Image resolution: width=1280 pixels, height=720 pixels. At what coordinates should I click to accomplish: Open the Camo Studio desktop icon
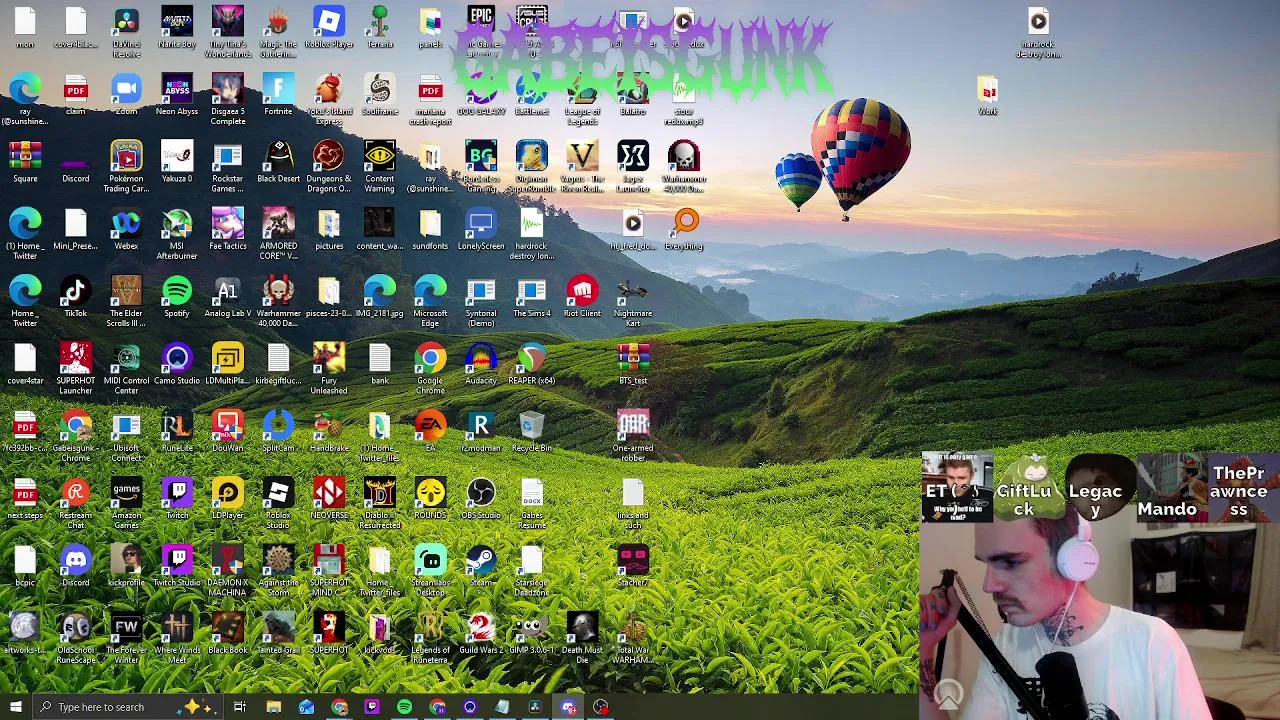pyautogui.click(x=177, y=364)
